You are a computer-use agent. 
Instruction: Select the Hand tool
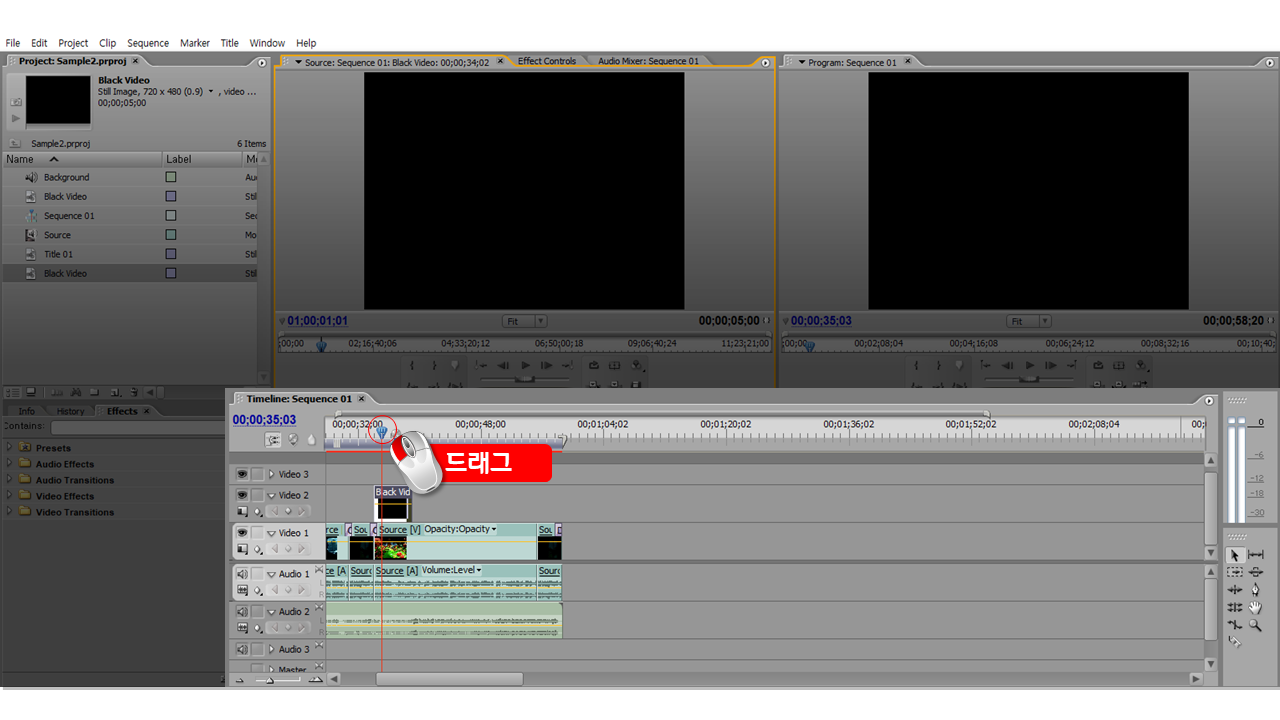(x=1256, y=607)
